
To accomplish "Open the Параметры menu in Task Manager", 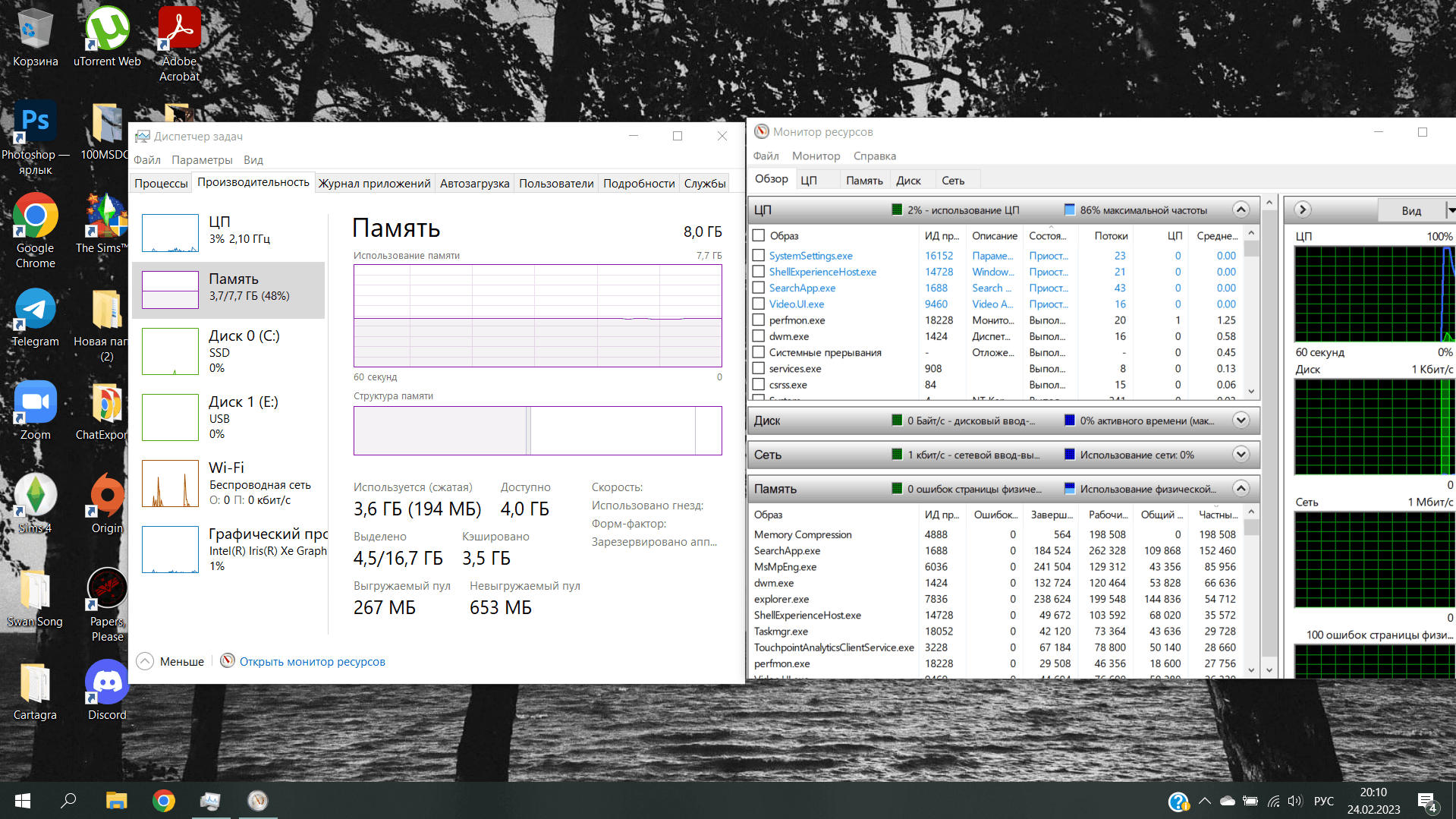I will 202,160.
